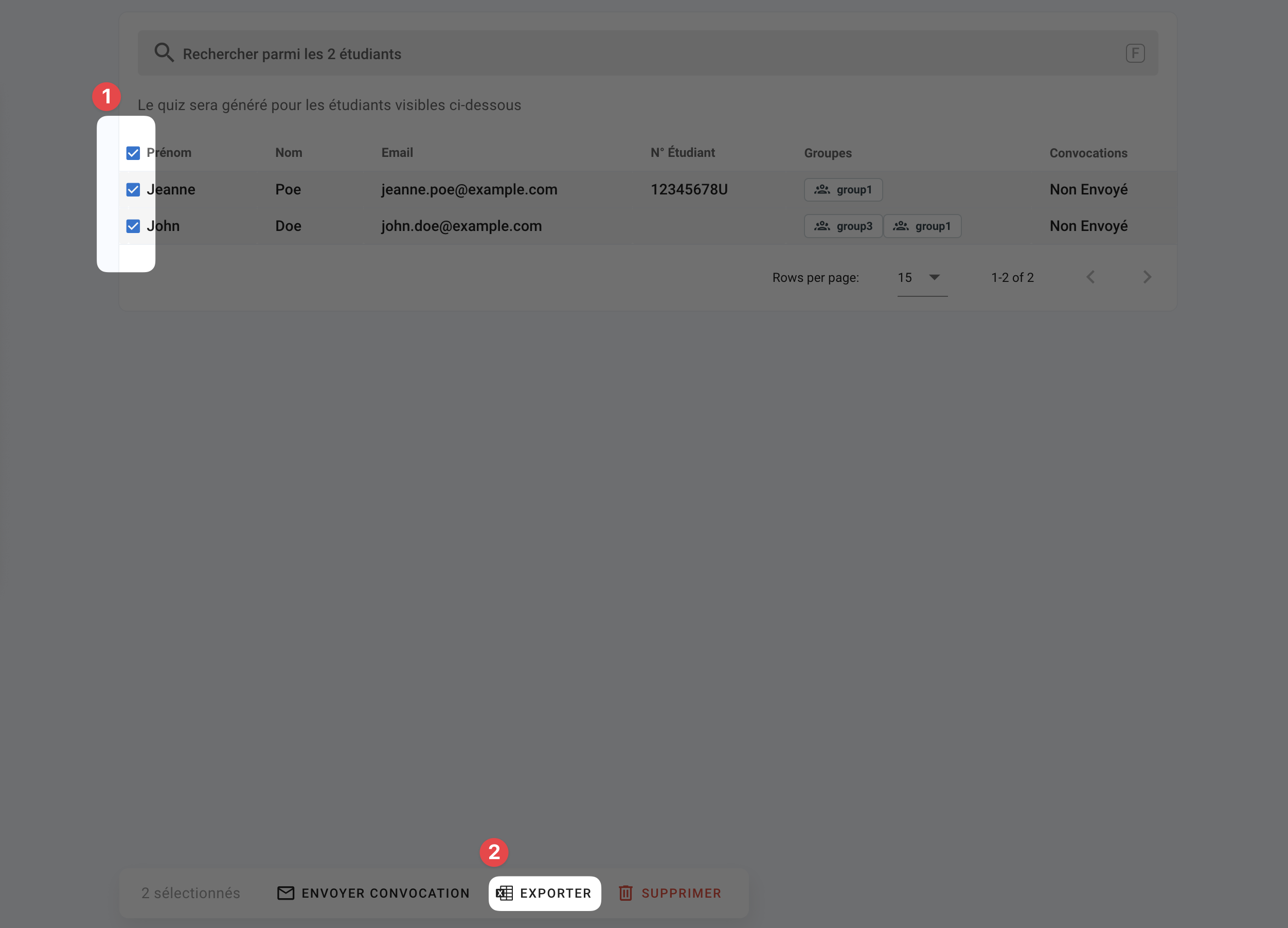The width and height of the screenshot is (1288, 928).
Task: Go to previous page chevron
Action: pyautogui.click(x=1090, y=277)
